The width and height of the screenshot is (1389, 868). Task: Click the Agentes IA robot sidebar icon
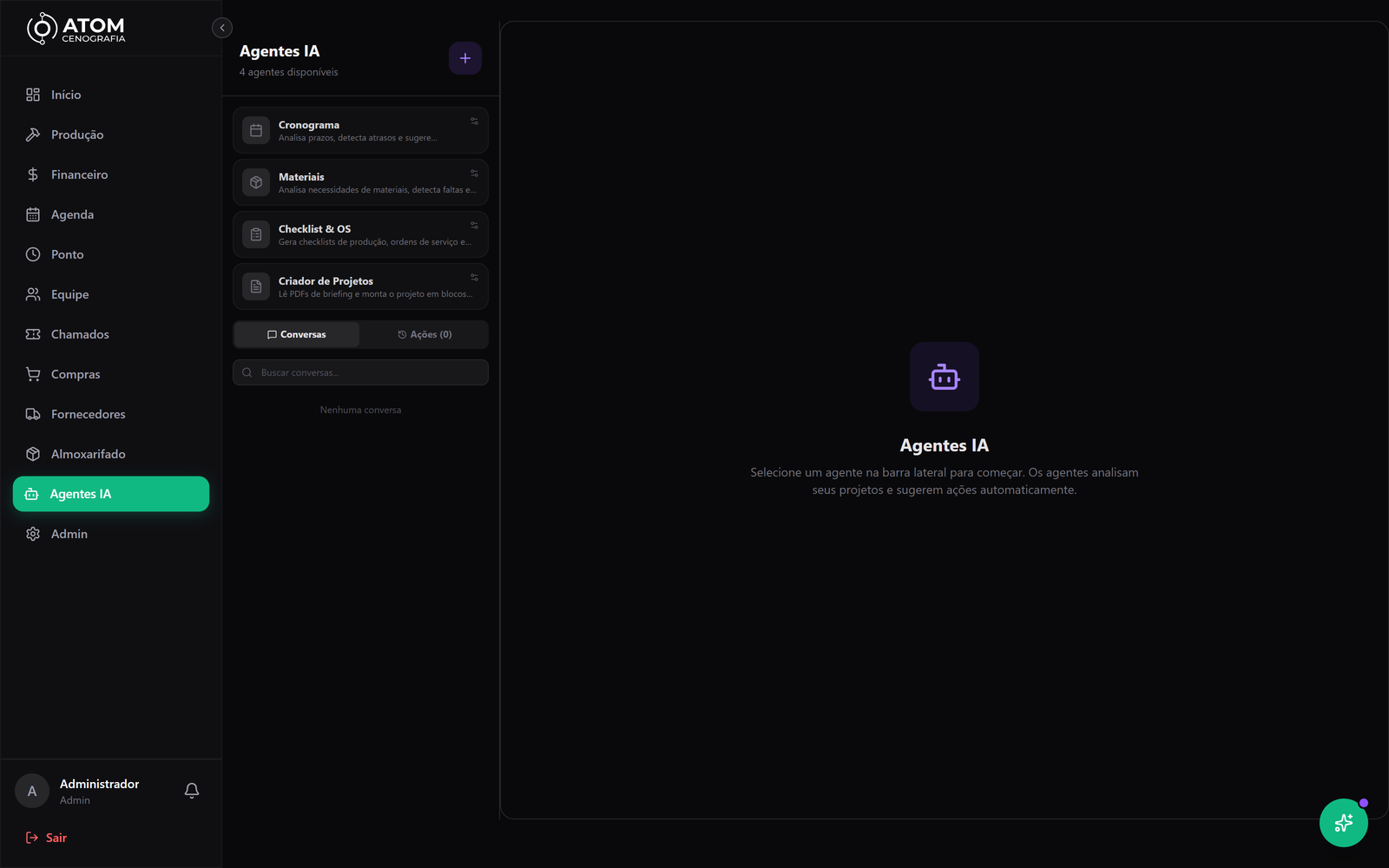coord(32,494)
